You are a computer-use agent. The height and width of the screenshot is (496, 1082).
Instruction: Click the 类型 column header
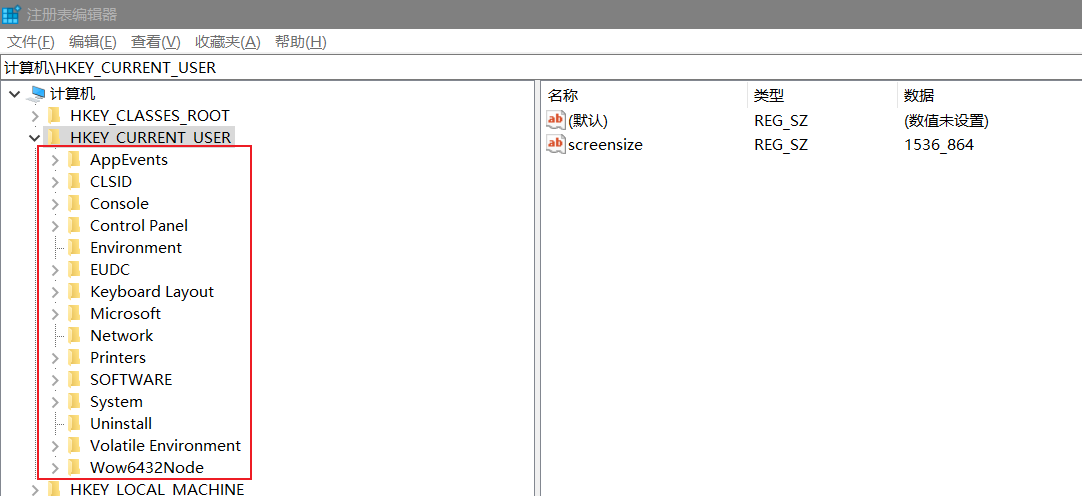[769, 96]
